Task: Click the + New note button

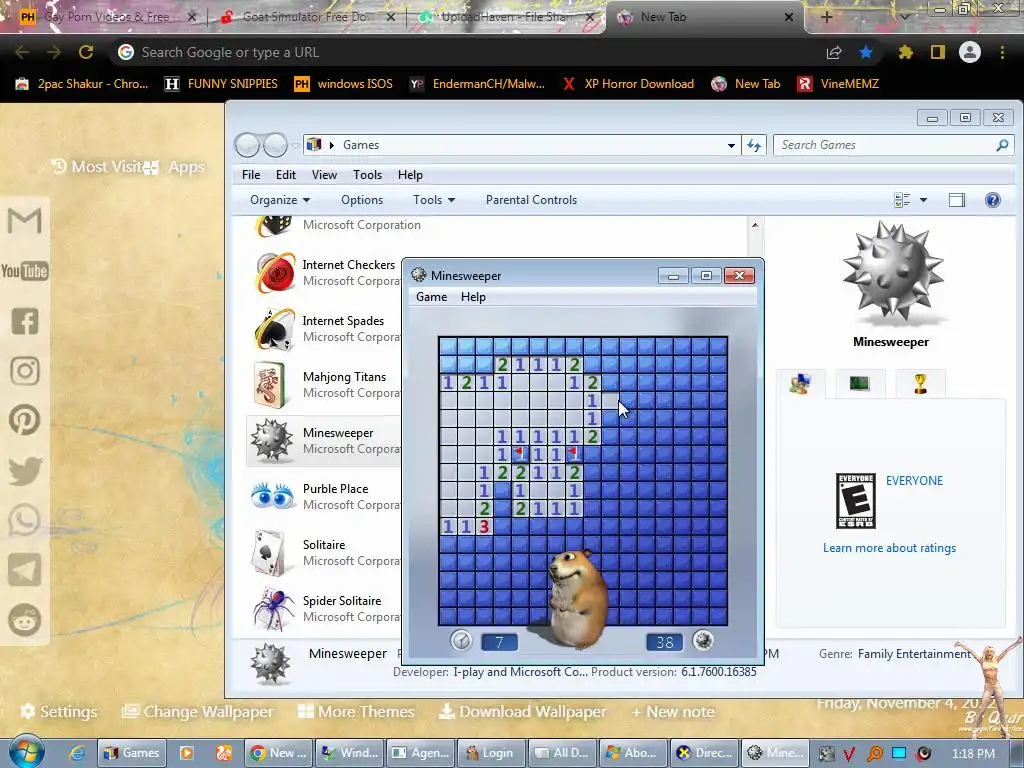Action: point(673,712)
